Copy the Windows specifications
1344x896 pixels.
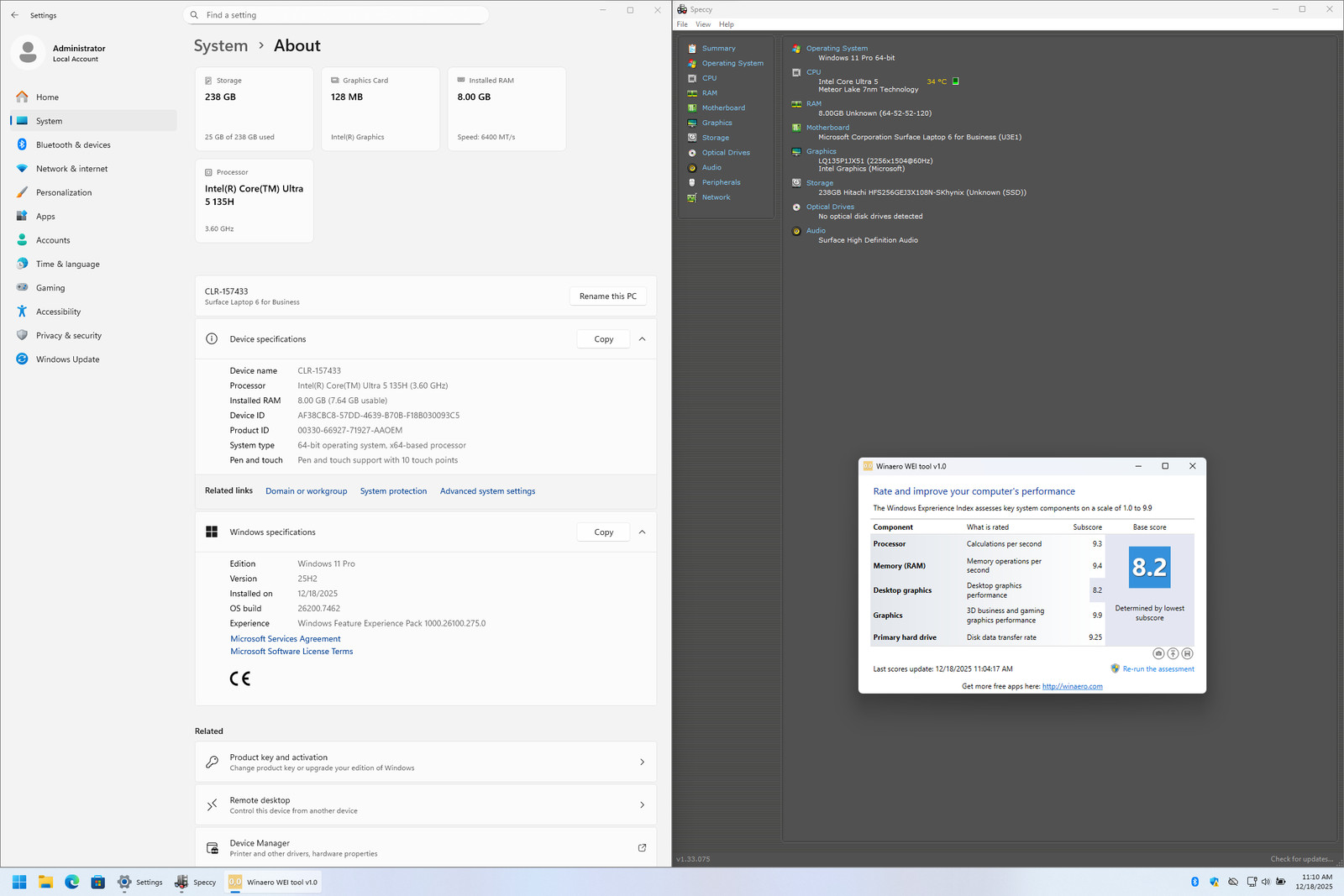604,532
